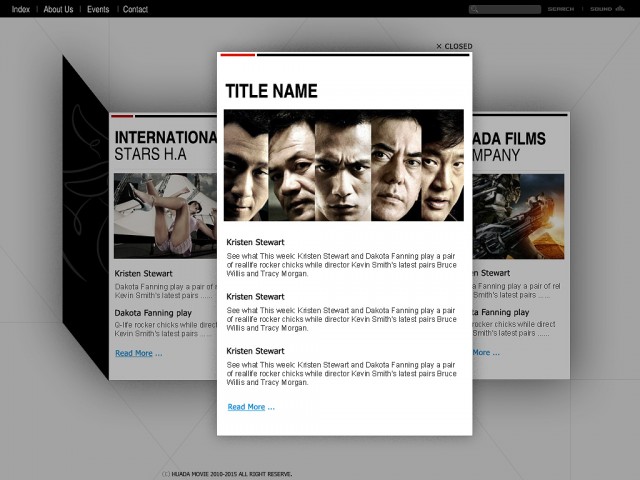
Task: Open the Events menu item
Action: (x=98, y=9)
